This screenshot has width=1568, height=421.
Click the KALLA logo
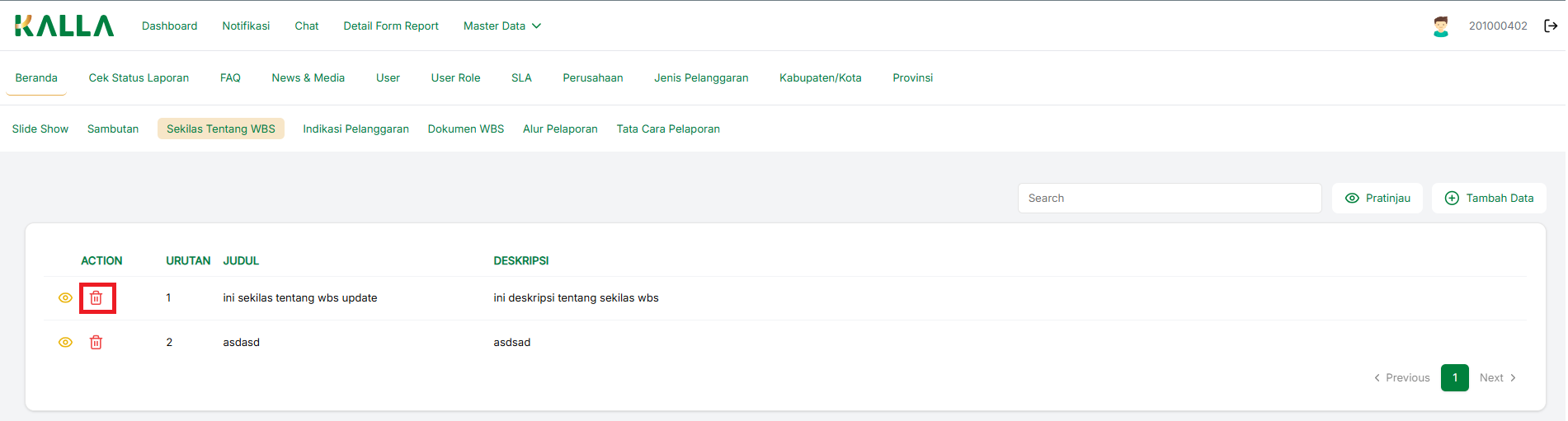(64, 26)
